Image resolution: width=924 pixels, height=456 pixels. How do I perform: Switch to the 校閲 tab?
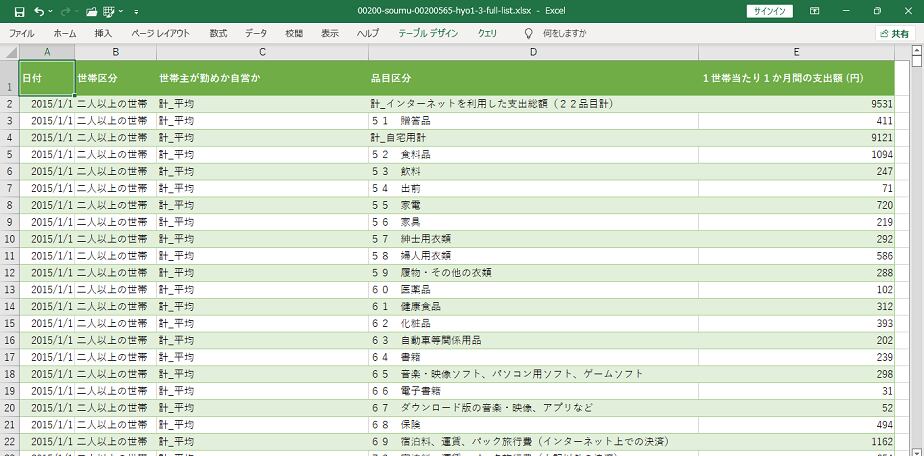click(293, 34)
